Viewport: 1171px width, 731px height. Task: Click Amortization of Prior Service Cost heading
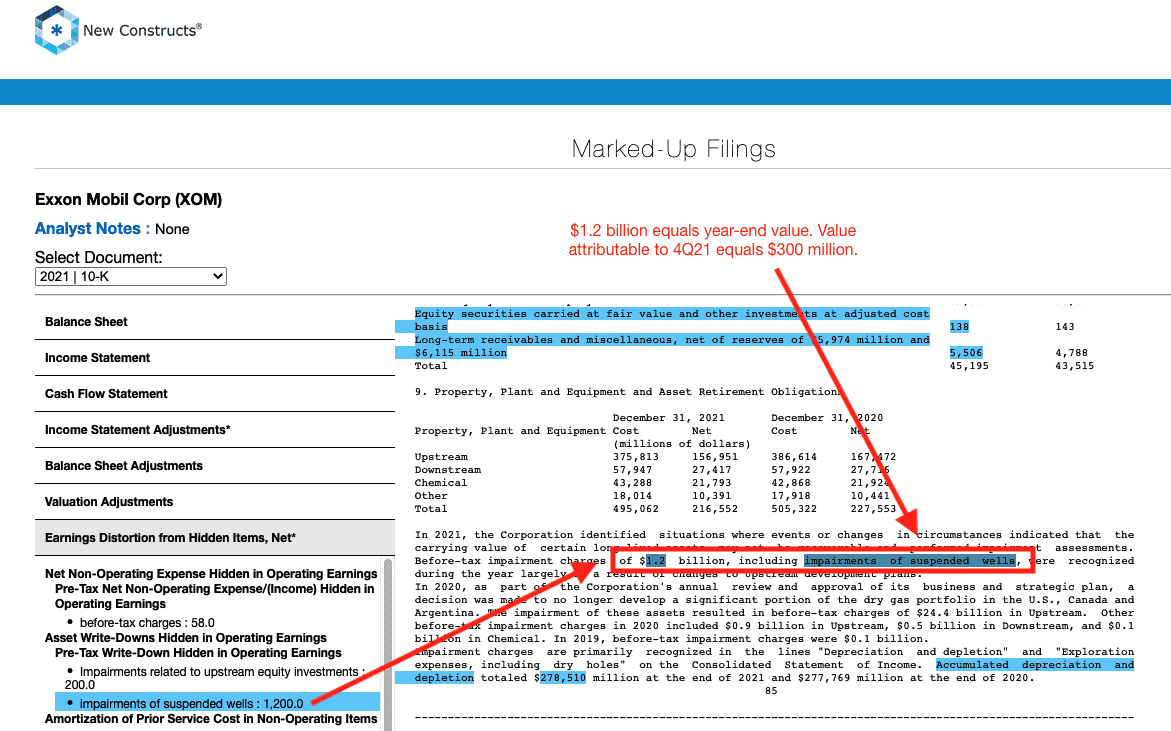[211, 718]
